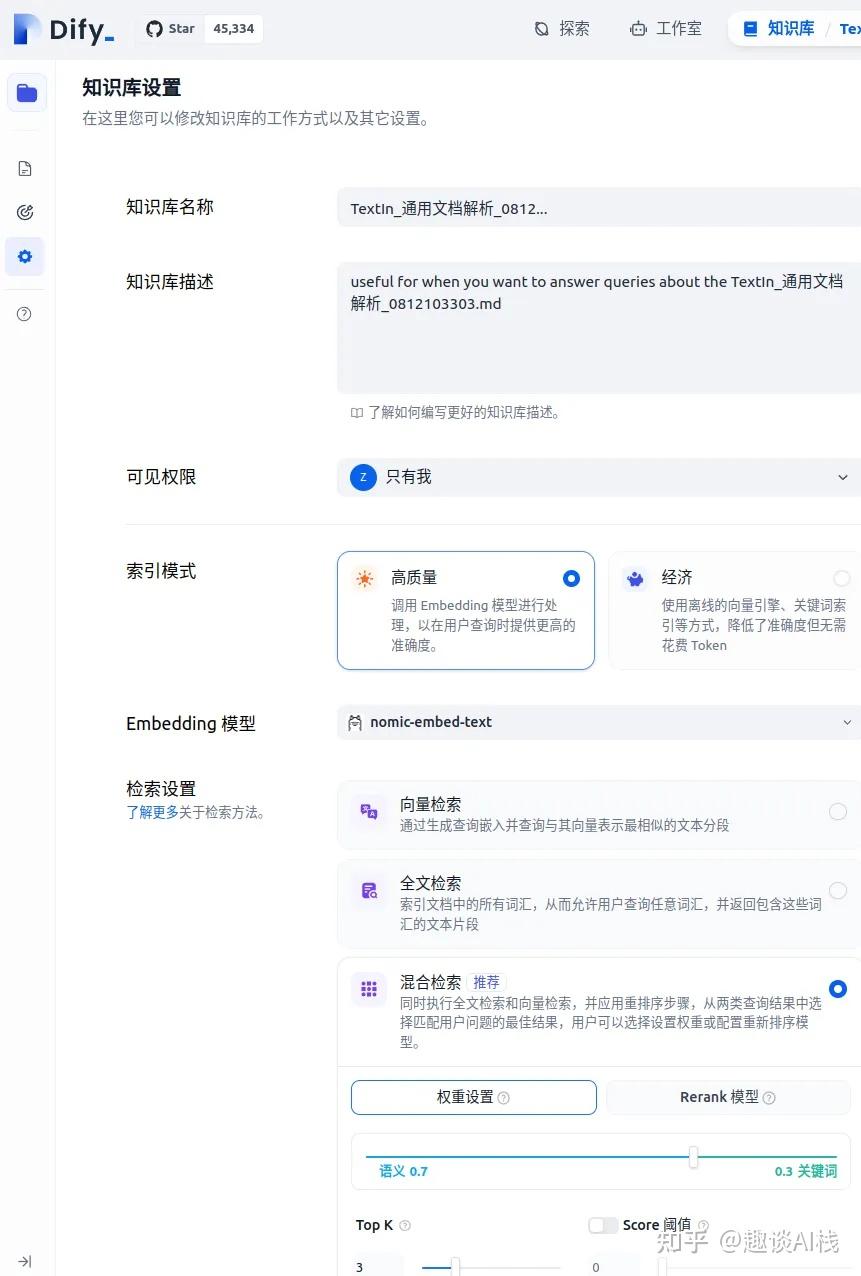Click the 了解更多 retrieval methods link
Image resolution: width=861 pixels, height=1276 pixels.
[151, 812]
